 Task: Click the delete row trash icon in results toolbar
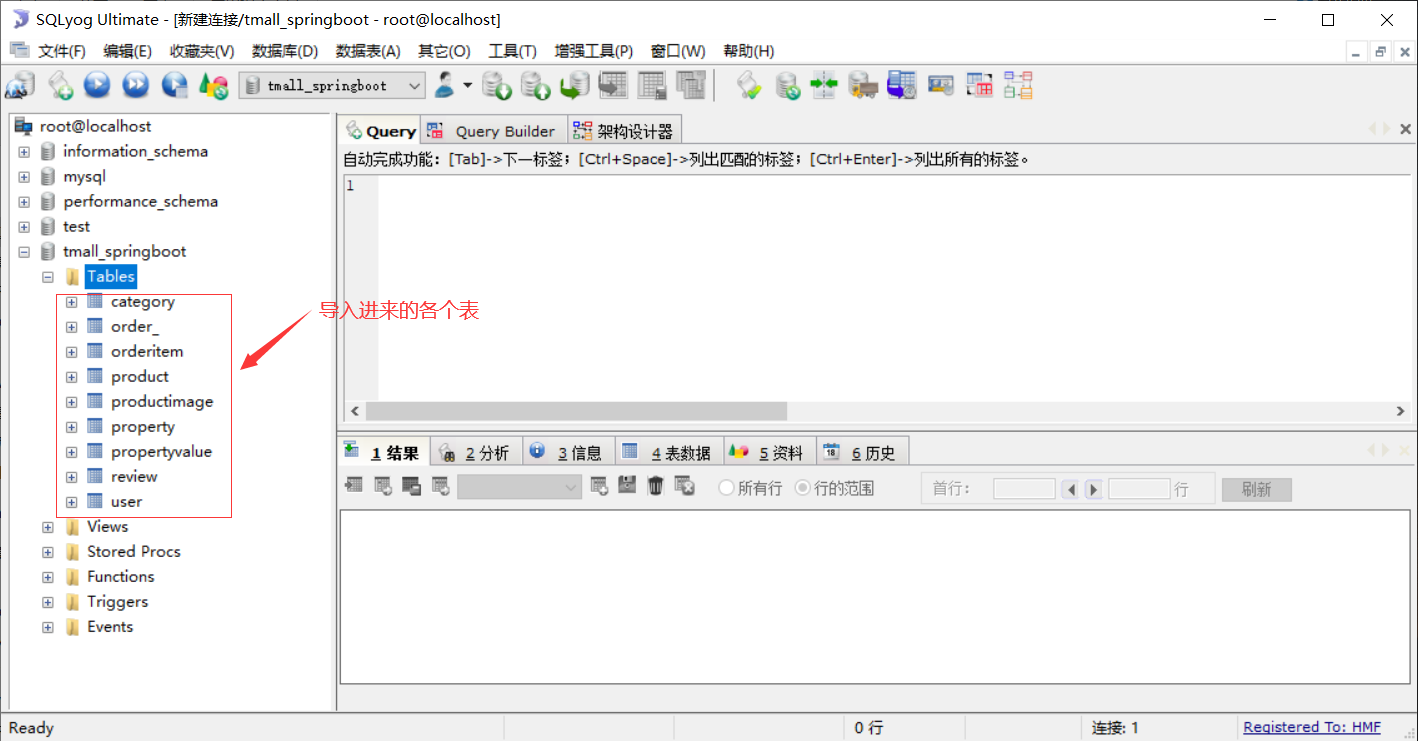pyautogui.click(x=655, y=487)
